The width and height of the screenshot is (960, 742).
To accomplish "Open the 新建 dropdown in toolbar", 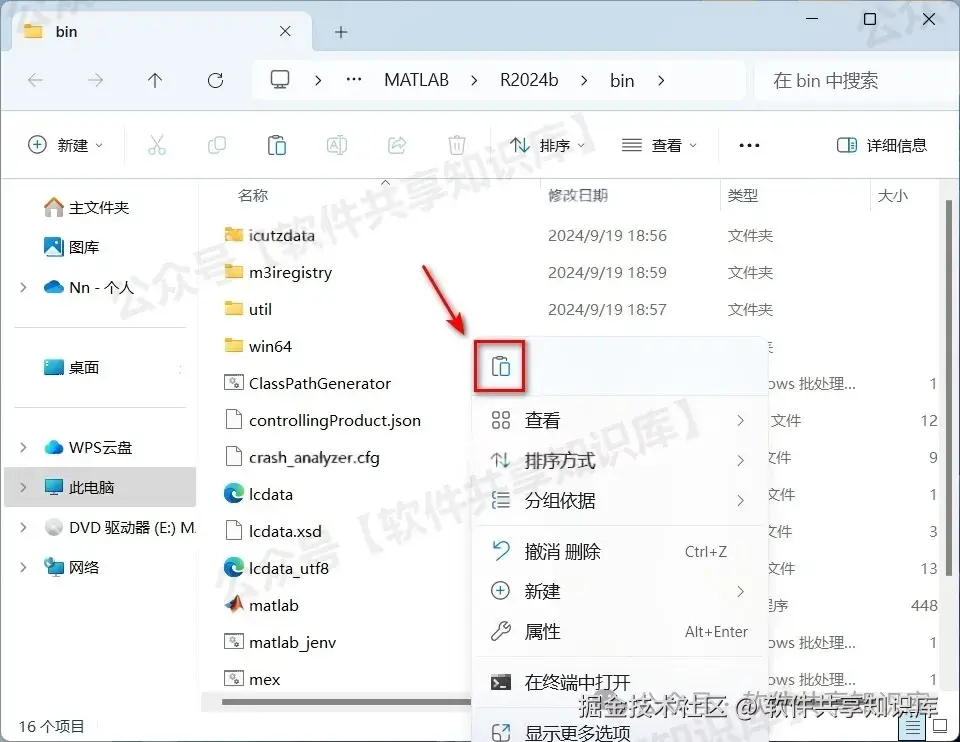I will (x=66, y=146).
